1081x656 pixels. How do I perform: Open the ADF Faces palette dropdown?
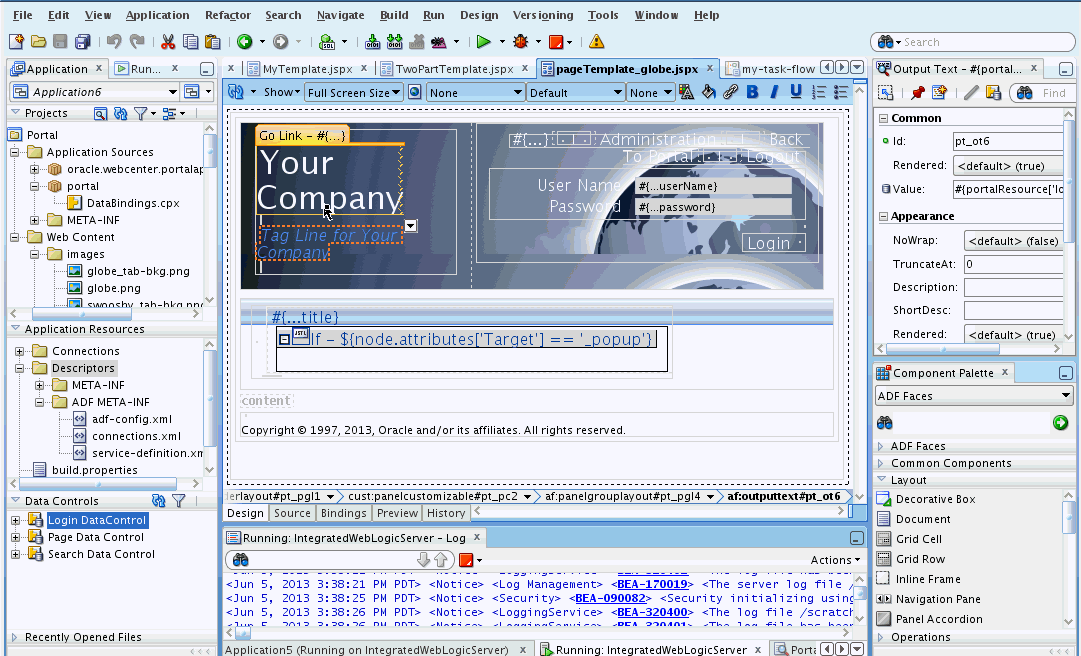point(974,396)
